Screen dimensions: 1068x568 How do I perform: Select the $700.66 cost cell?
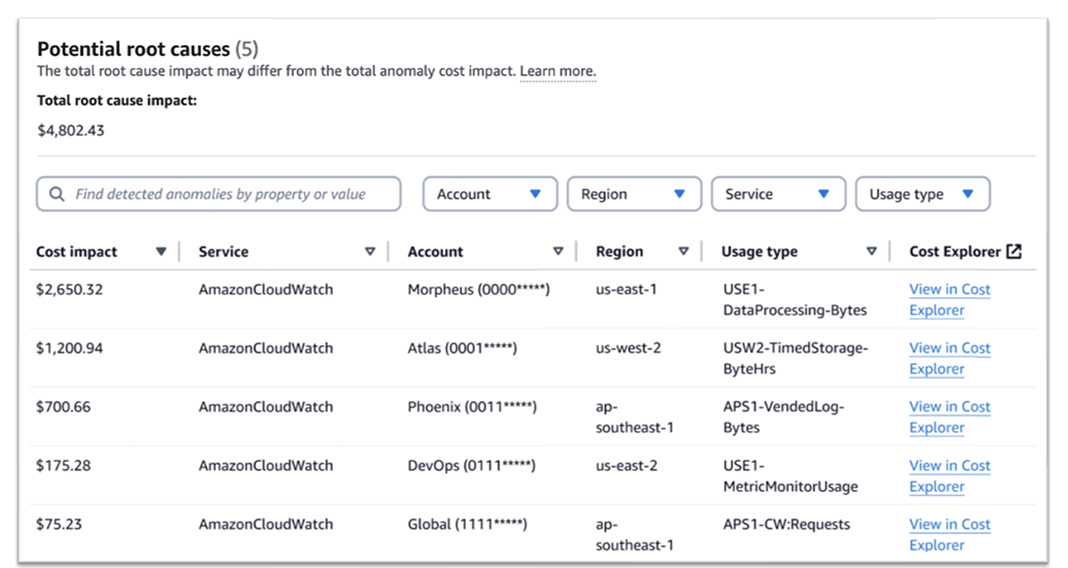pyautogui.click(x=63, y=407)
